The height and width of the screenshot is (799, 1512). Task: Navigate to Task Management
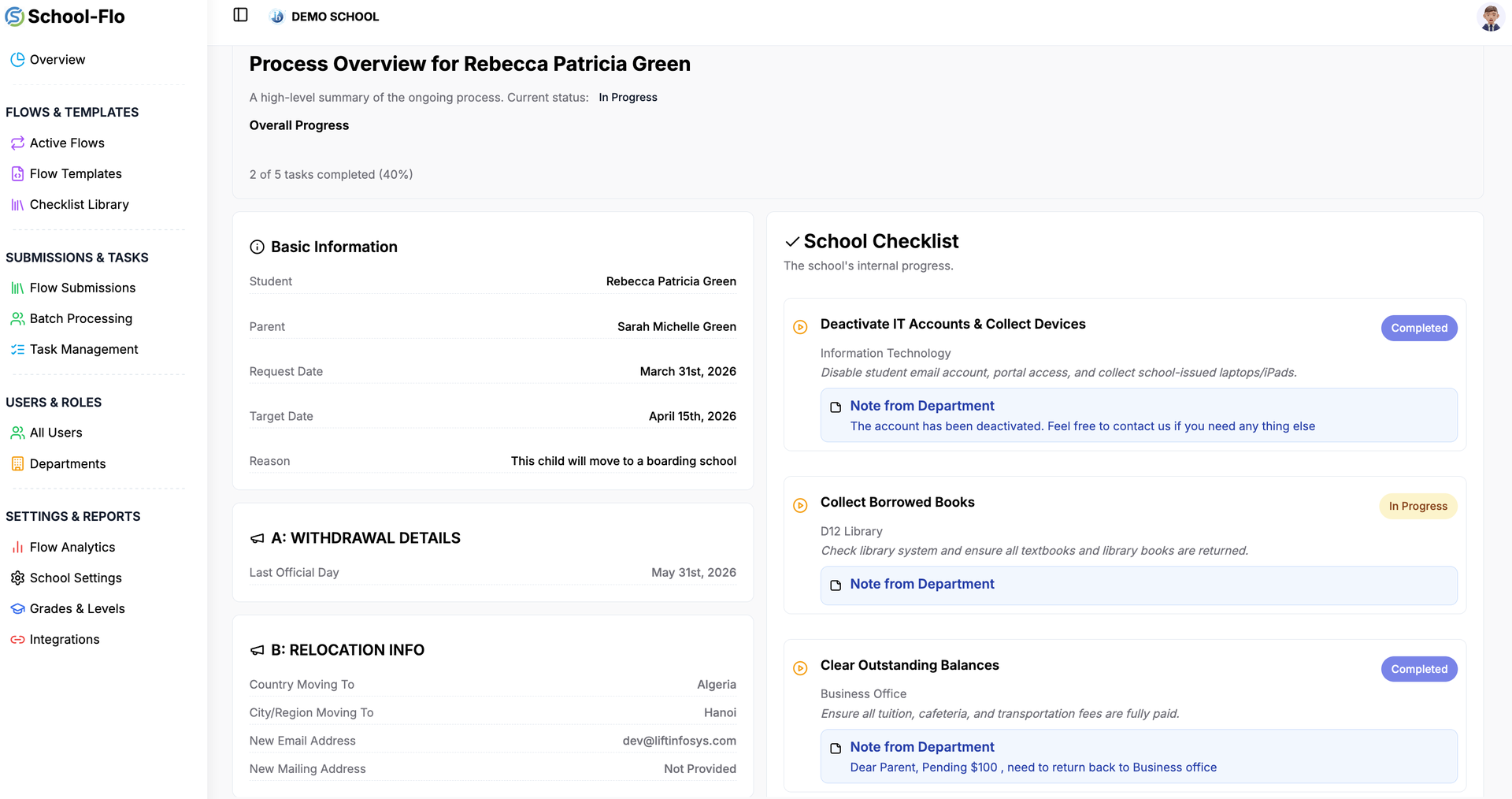(x=83, y=349)
